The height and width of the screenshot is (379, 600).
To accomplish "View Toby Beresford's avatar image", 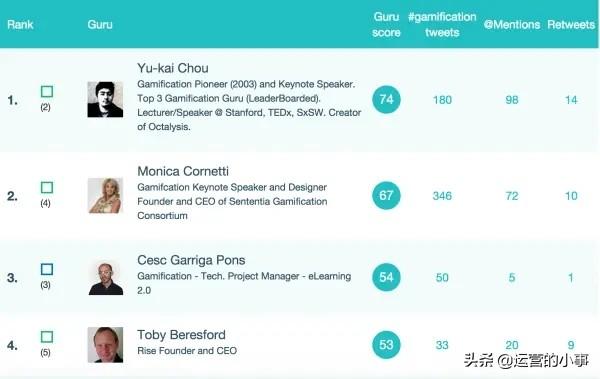I will point(105,345).
